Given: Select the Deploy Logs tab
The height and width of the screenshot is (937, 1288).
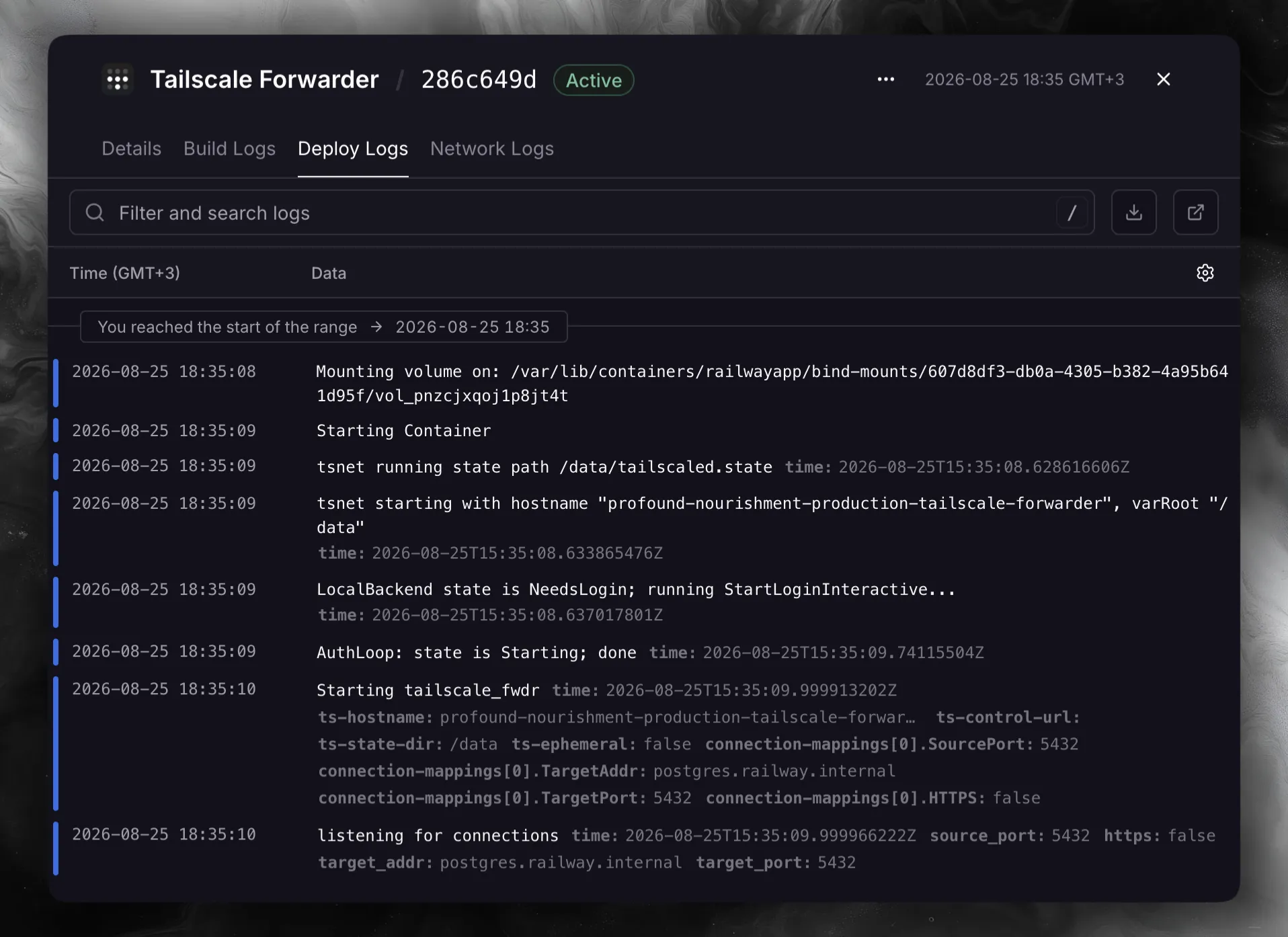Looking at the screenshot, I should [x=353, y=149].
